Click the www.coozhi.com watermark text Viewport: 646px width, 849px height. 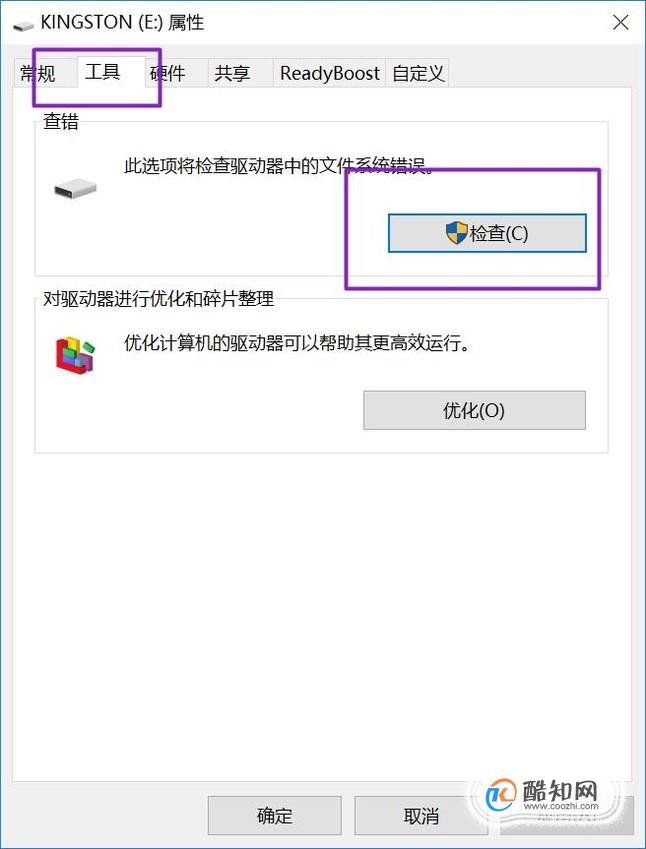pyautogui.click(x=561, y=806)
